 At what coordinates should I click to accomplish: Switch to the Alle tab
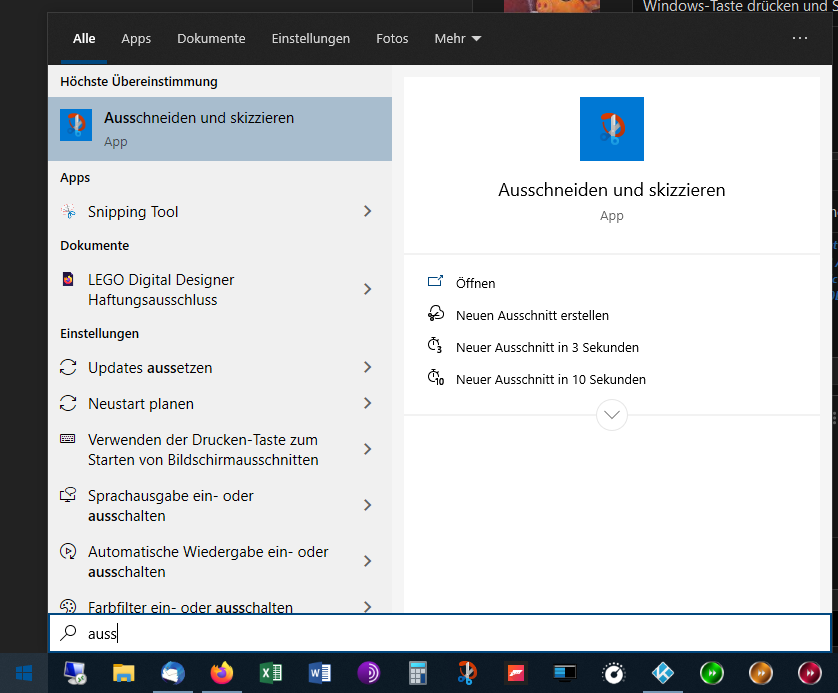pyautogui.click(x=84, y=38)
